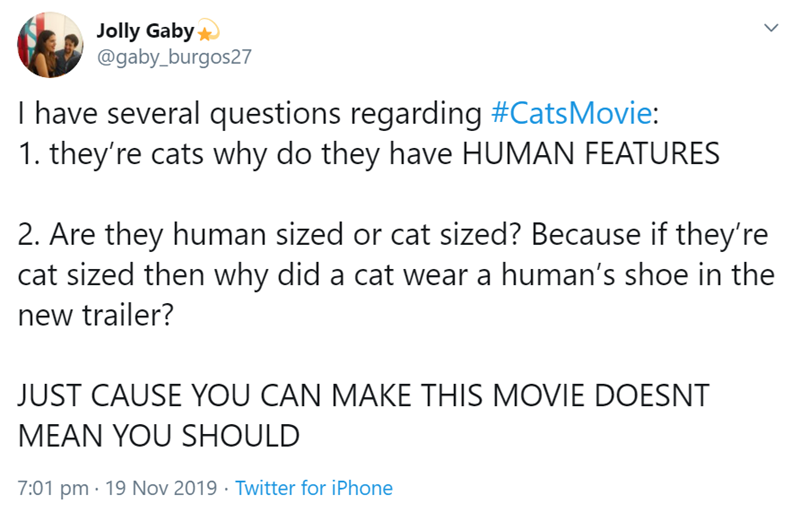Click Jolly Gaby's profile avatar photo
This screenshot has height=521, width=800.
[51, 45]
